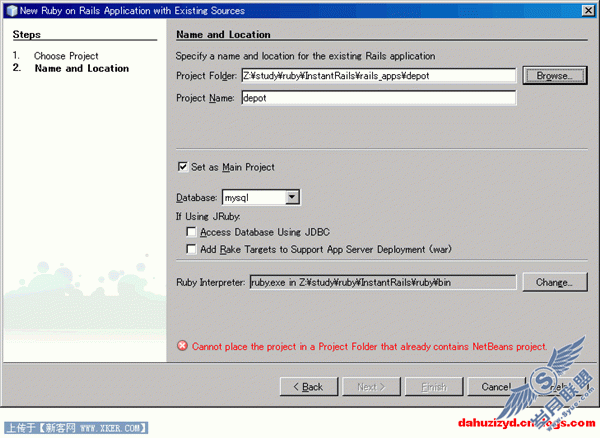The height and width of the screenshot is (438, 600).
Task: Click the Database label
Action: coord(197,198)
